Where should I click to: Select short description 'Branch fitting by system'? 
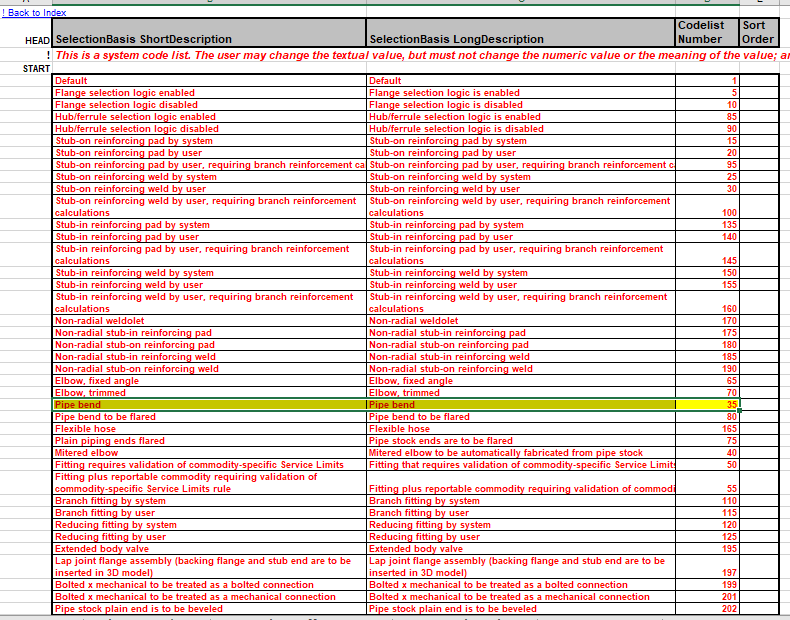[x=209, y=501]
